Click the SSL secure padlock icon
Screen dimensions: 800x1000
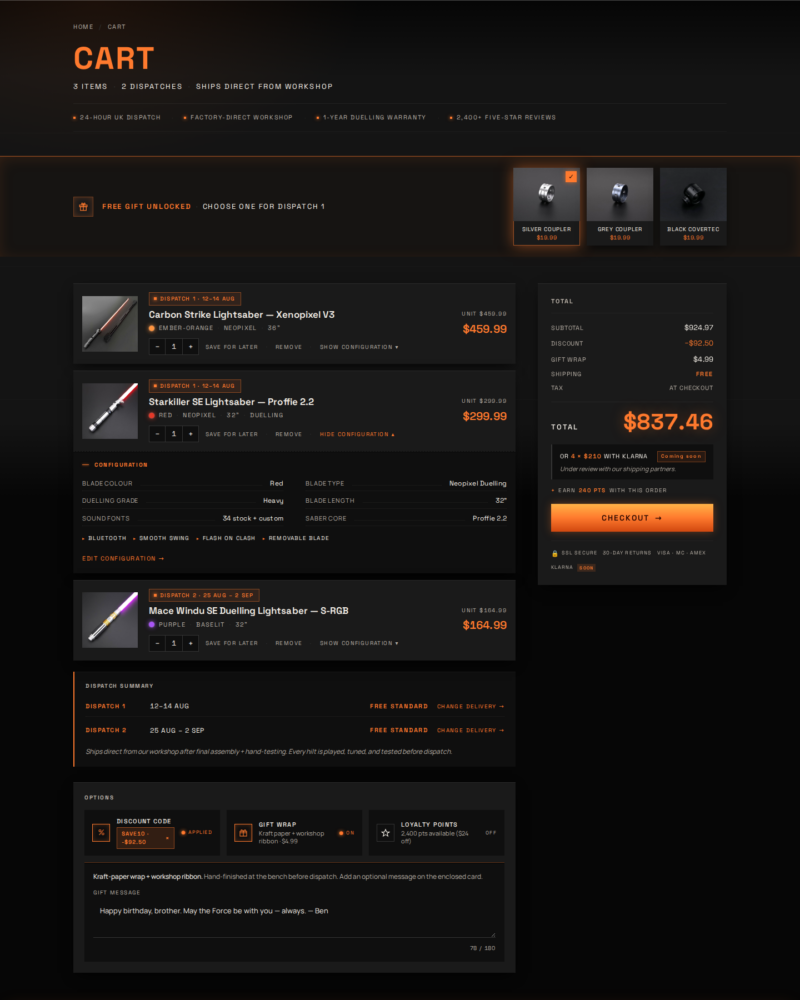click(554, 554)
